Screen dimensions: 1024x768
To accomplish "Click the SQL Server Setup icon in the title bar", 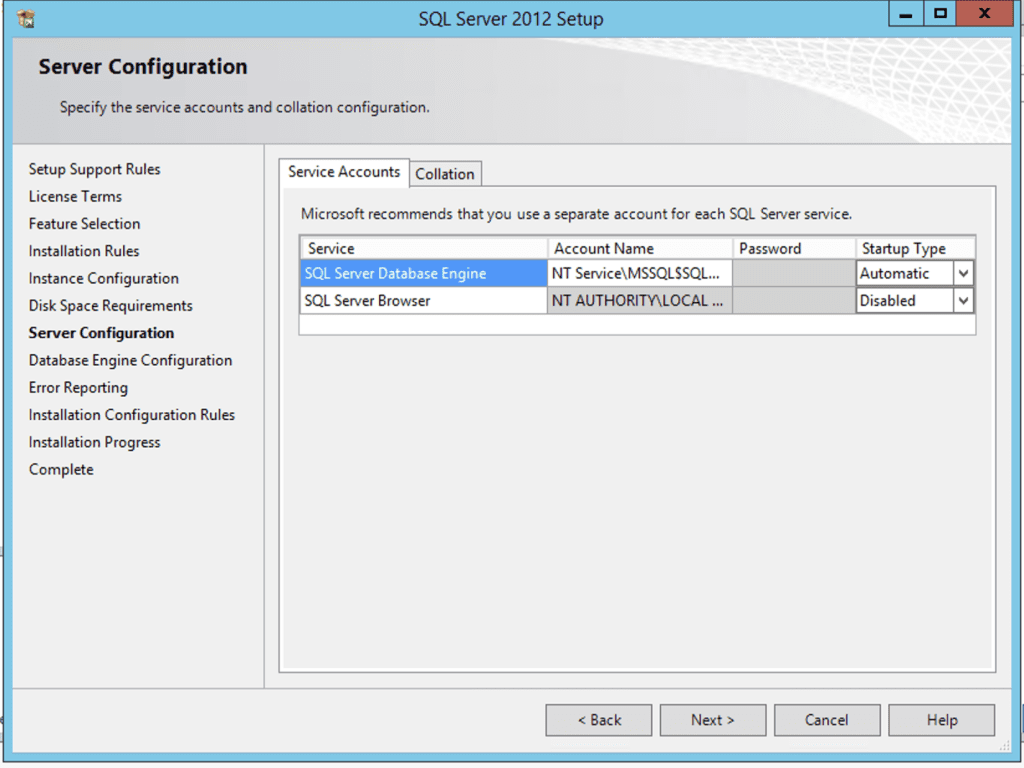I will click(x=26, y=16).
